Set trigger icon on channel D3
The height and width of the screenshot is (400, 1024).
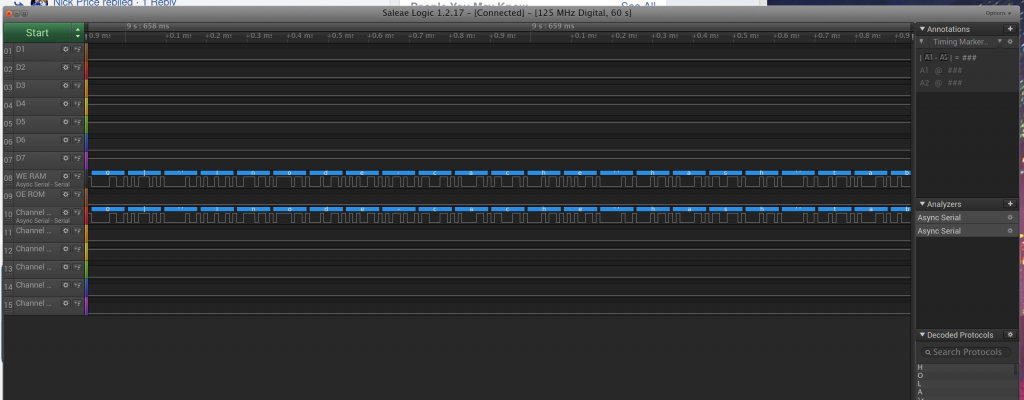click(x=77, y=86)
